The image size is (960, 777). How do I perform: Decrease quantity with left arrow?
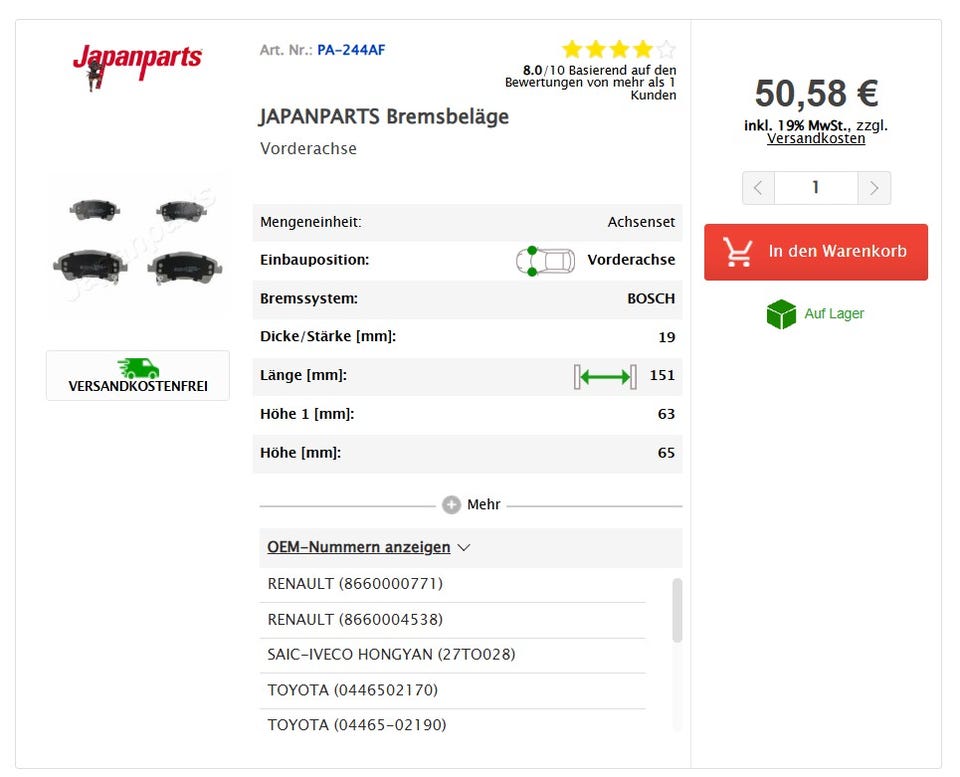coord(758,188)
